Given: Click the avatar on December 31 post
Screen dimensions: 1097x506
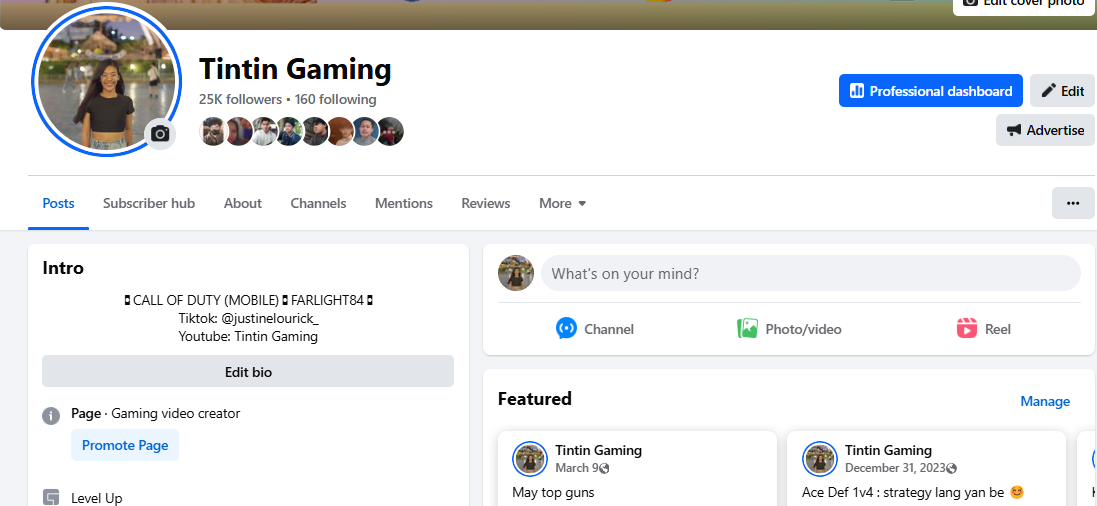Looking at the screenshot, I should pyautogui.click(x=819, y=459).
